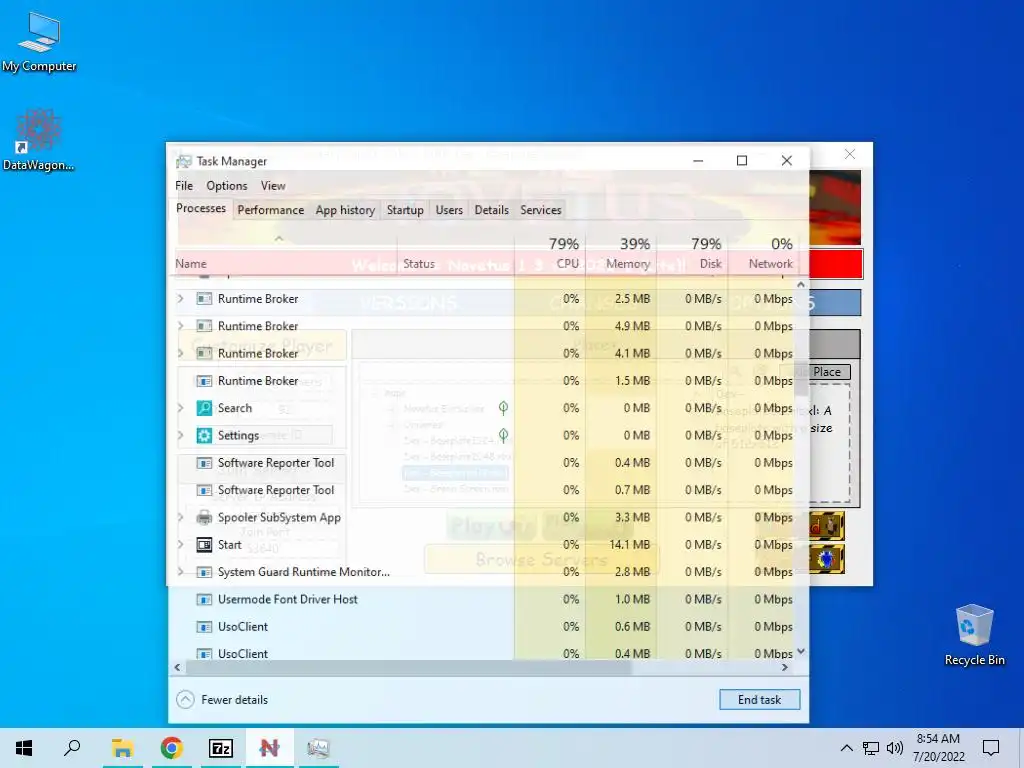Select the first Software Reporter Tool 0.4 MB row
This screenshot has height=768, width=1024.
(x=485, y=463)
